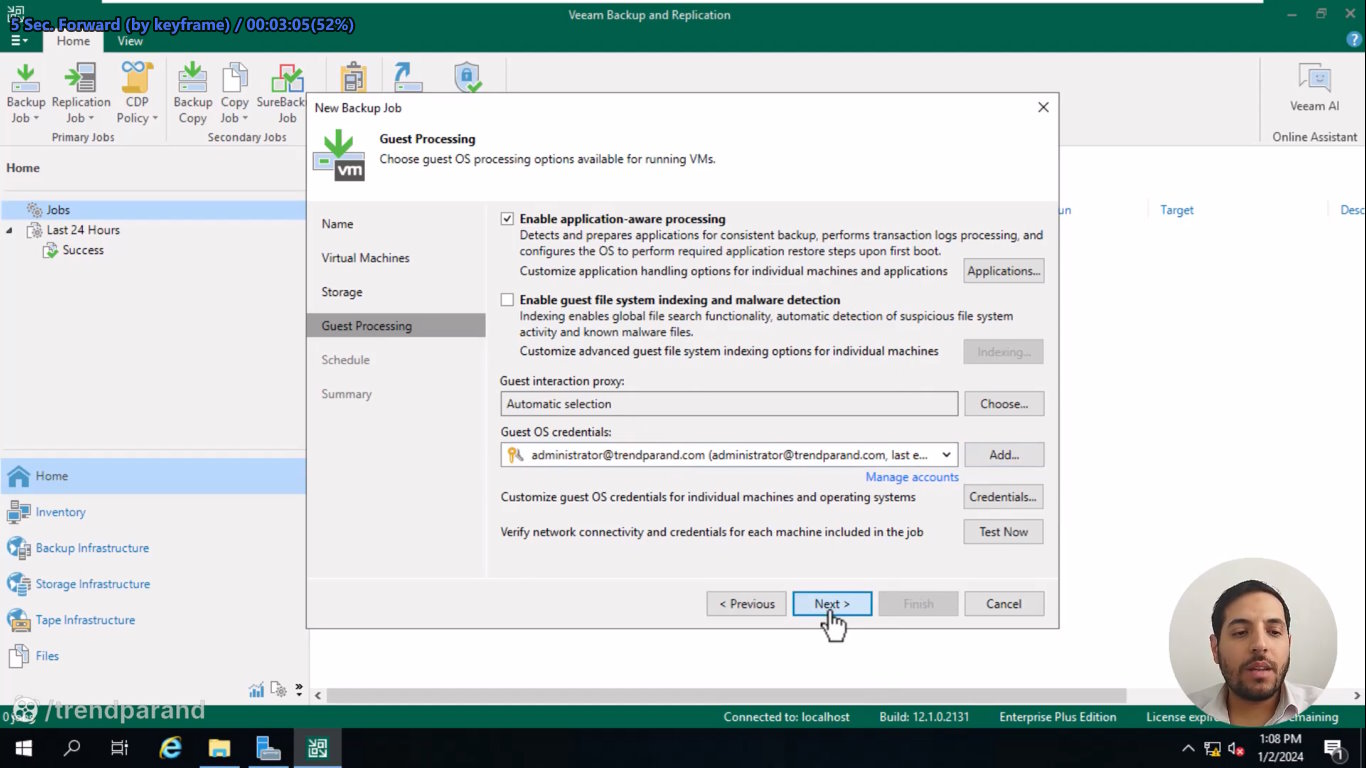
Task: Switch to the Home ribbon tab
Action: 73,41
